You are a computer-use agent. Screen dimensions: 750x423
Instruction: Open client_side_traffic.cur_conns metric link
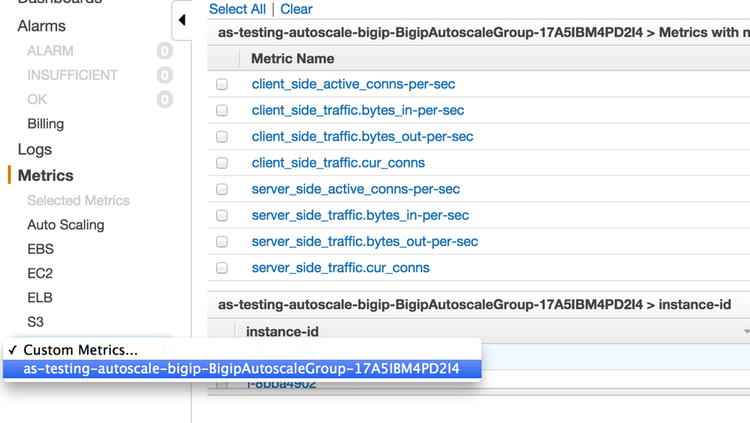[338, 163]
